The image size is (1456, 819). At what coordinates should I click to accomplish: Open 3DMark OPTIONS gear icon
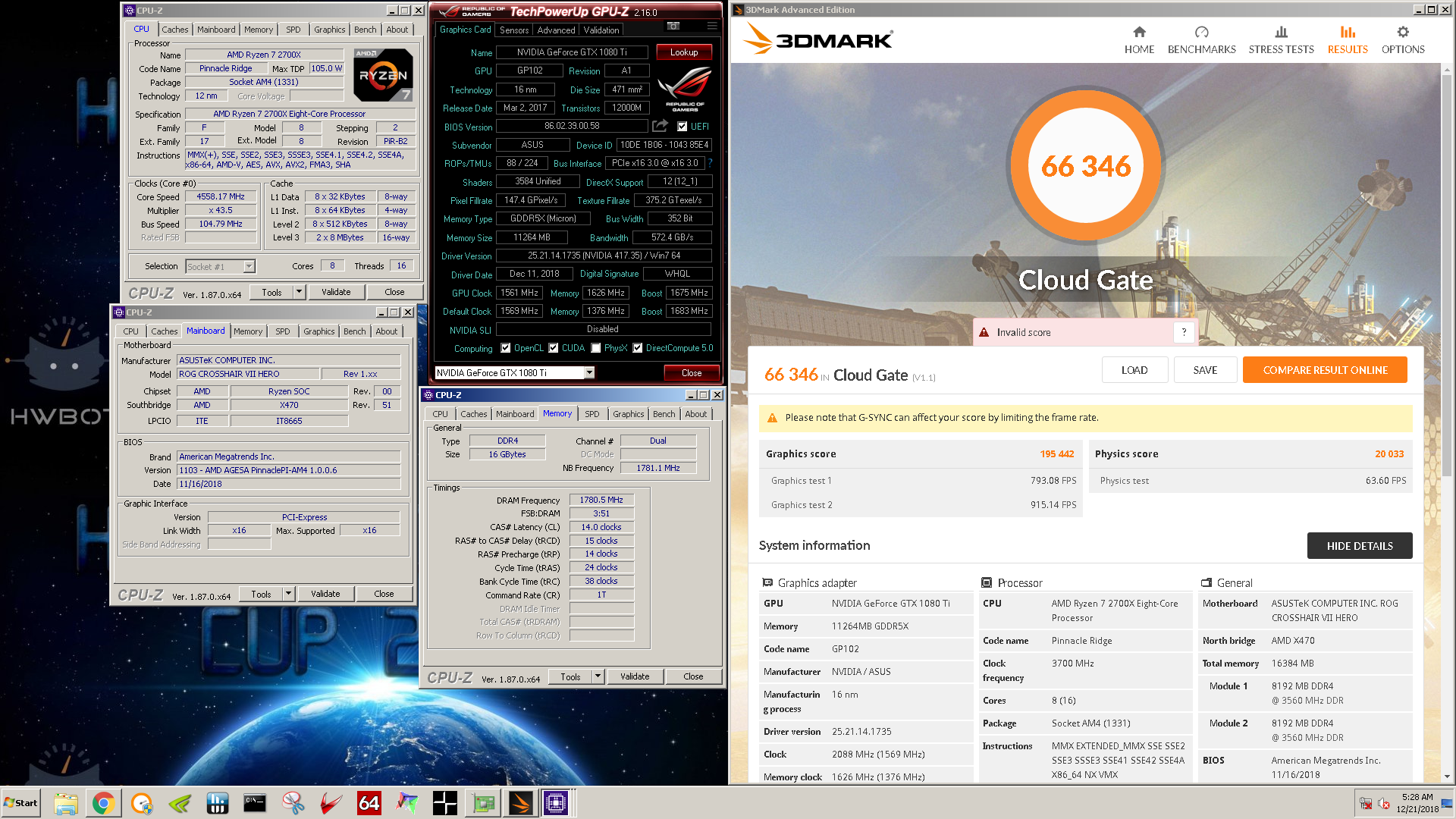click(1403, 32)
